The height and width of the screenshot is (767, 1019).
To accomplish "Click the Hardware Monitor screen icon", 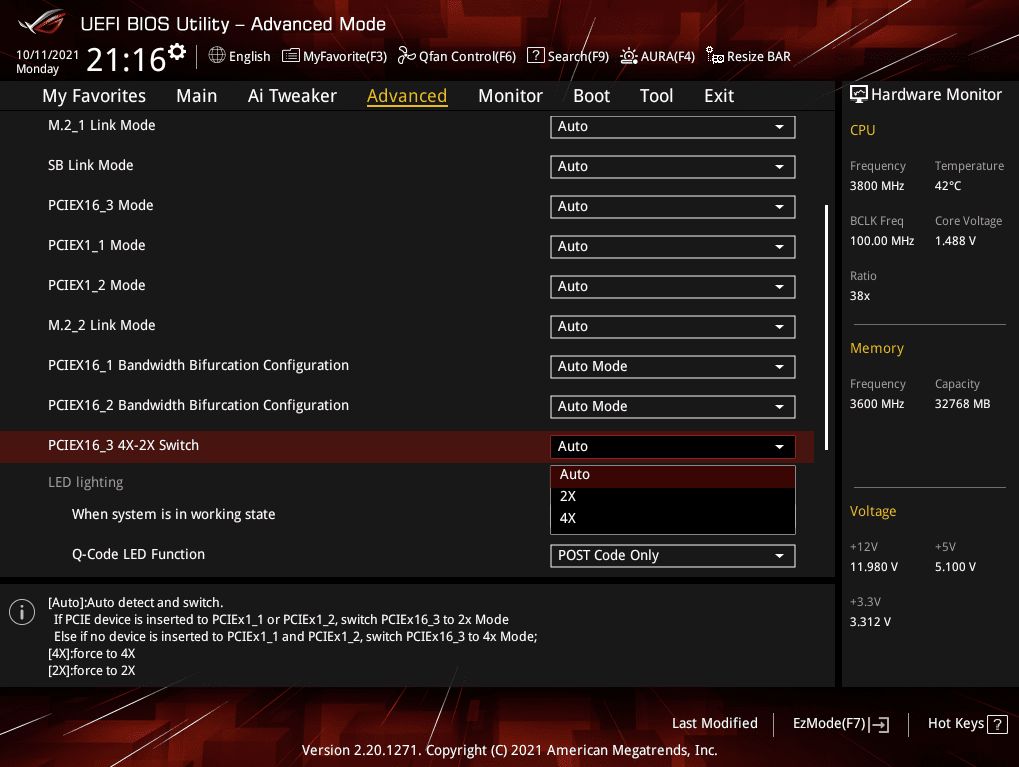I will pos(858,94).
